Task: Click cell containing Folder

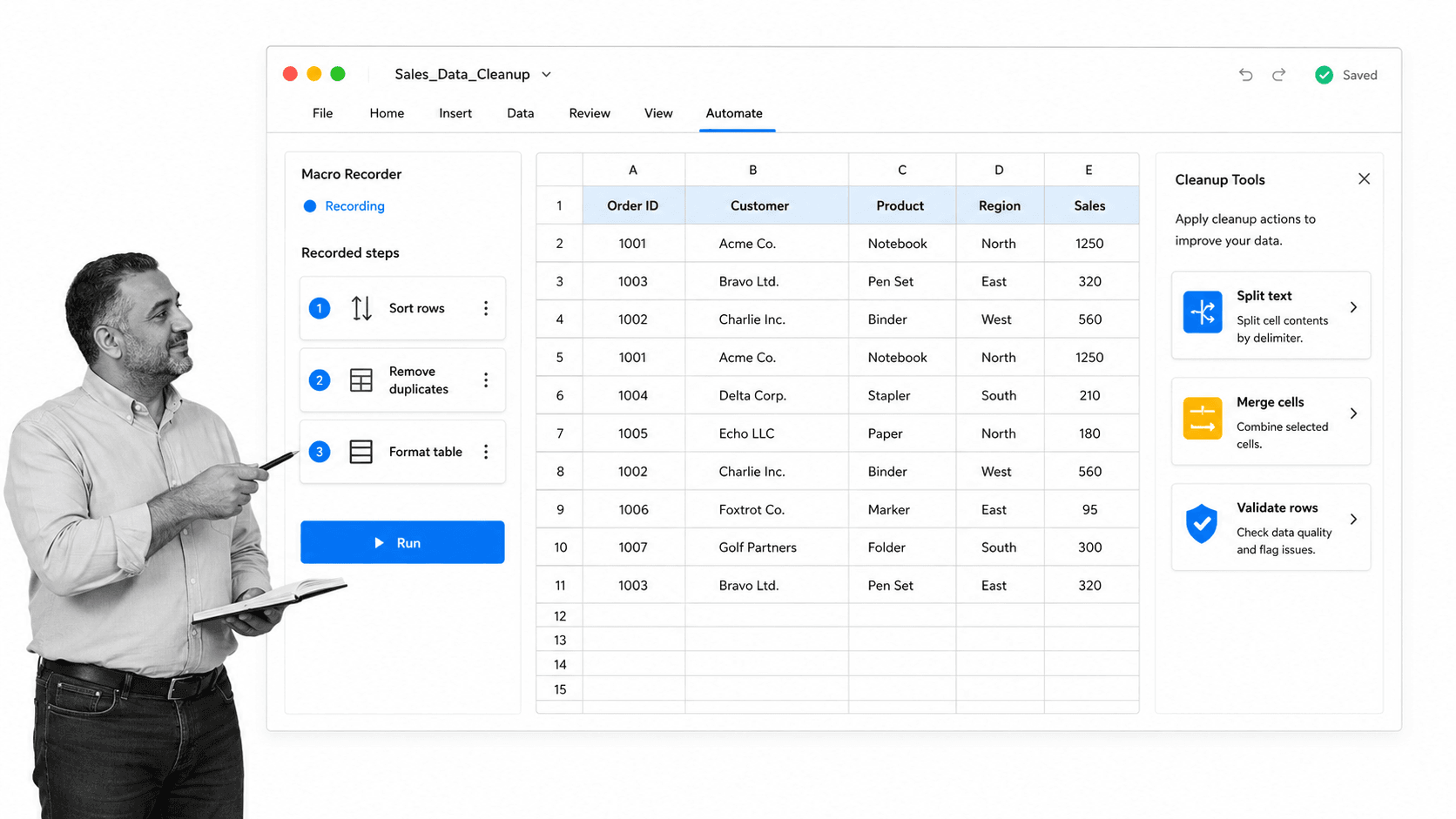Action: coord(902,547)
